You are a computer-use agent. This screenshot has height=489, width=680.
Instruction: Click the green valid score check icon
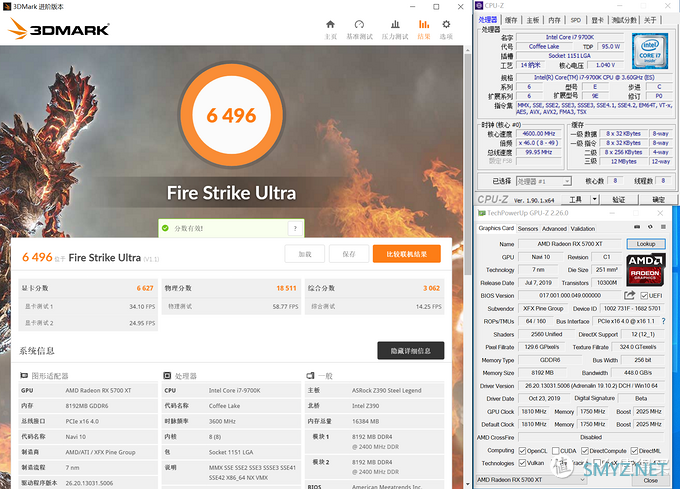tap(165, 228)
